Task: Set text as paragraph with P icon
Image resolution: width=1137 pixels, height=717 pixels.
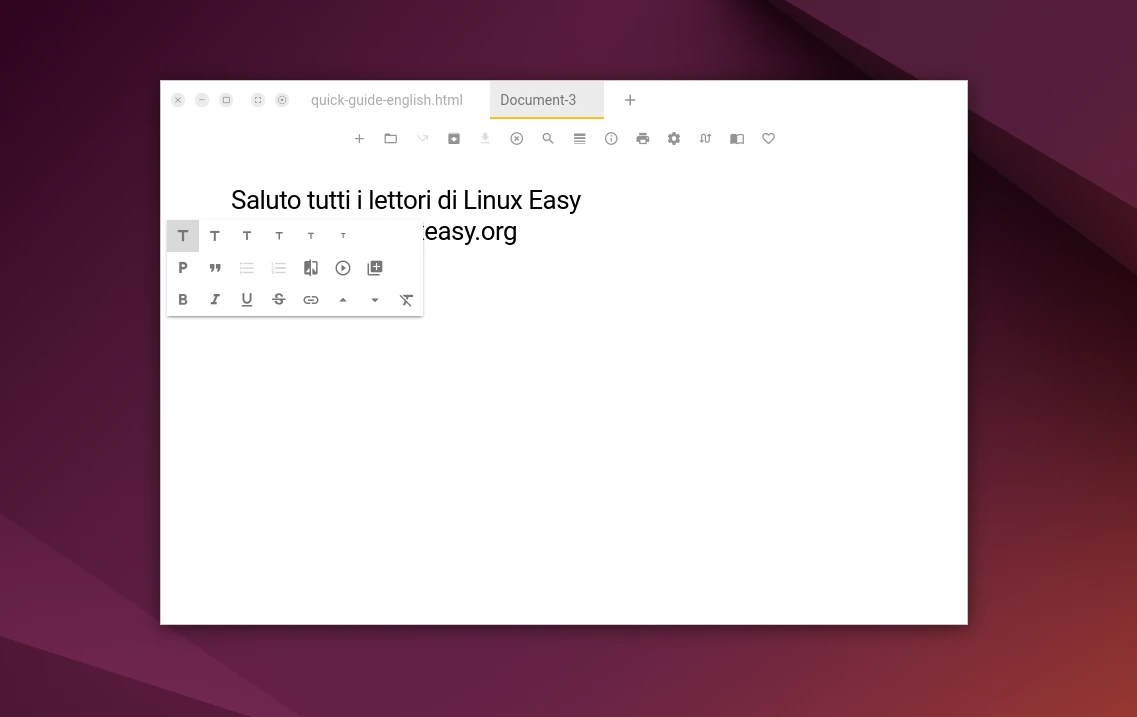Action: (x=183, y=268)
